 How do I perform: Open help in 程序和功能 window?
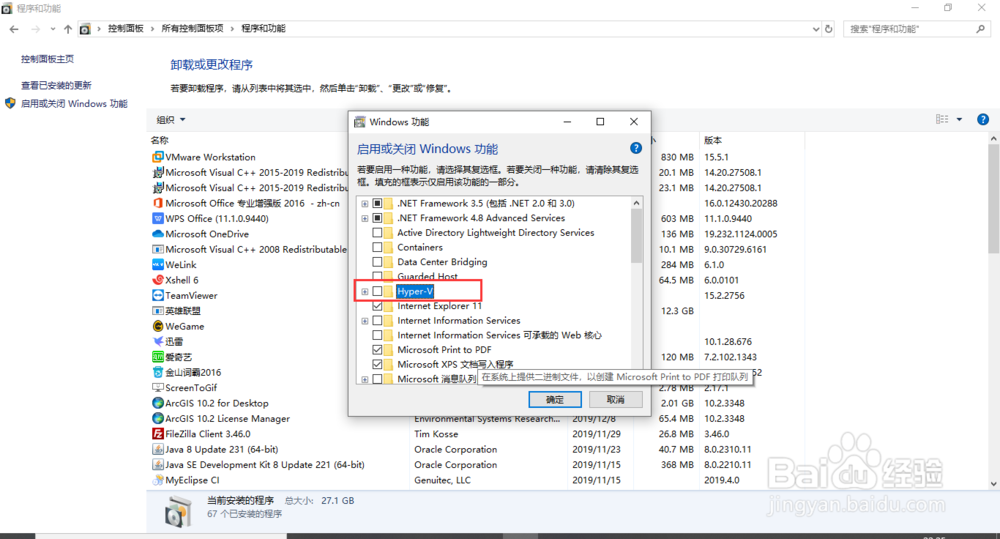(x=983, y=119)
